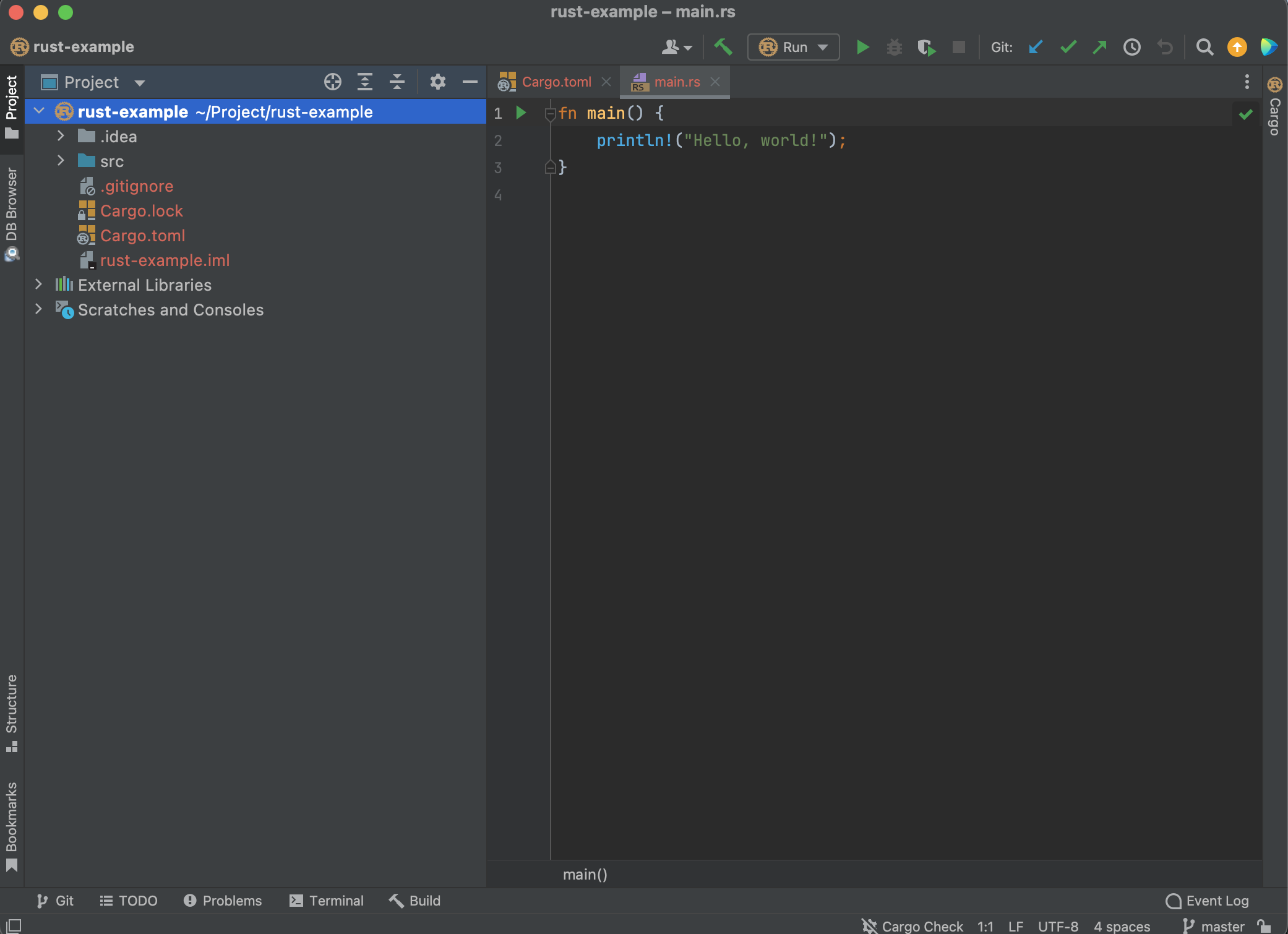Toggle the Structure tool window
The height and width of the screenshot is (934, 1288).
11,713
